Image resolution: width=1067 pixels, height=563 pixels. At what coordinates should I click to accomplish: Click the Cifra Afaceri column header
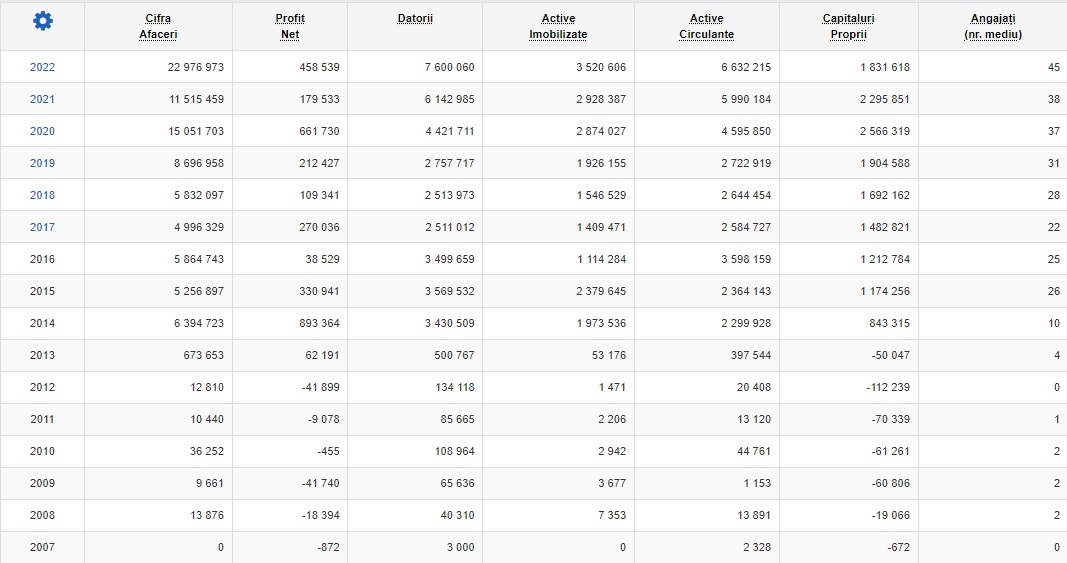(156, 26)
